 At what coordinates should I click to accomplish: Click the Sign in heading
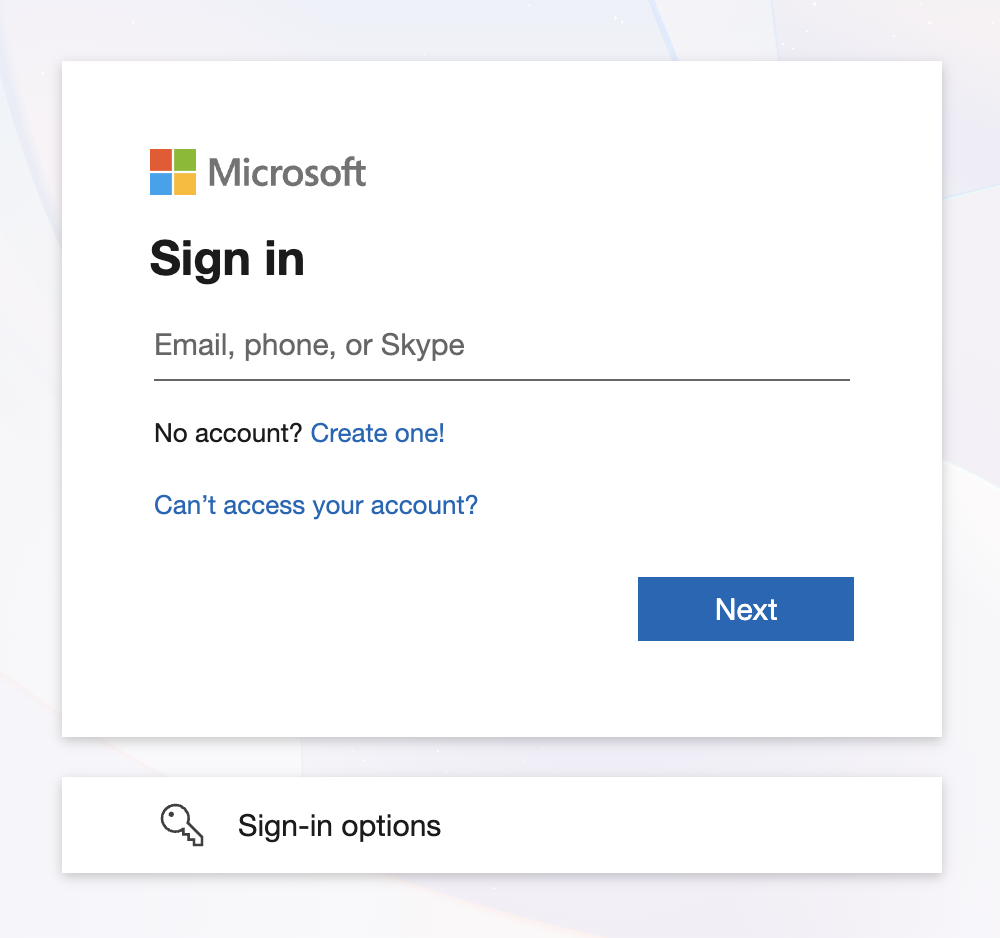[x=227, y=258]
